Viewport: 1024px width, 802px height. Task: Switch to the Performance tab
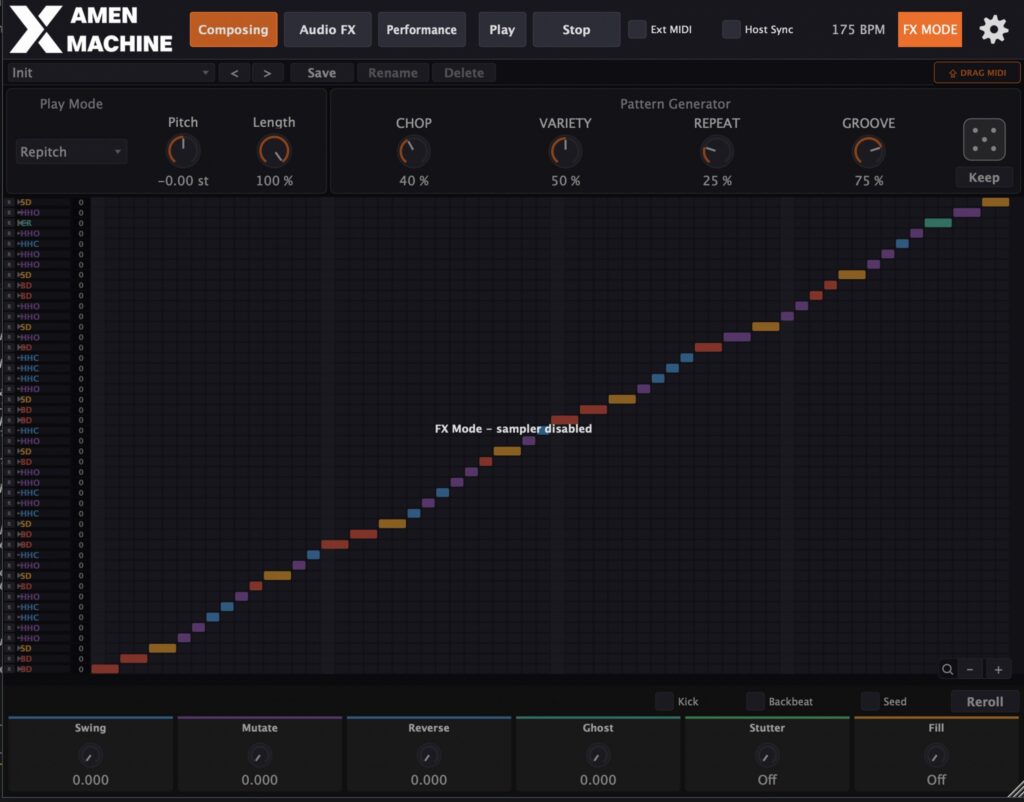coord(421,29)
